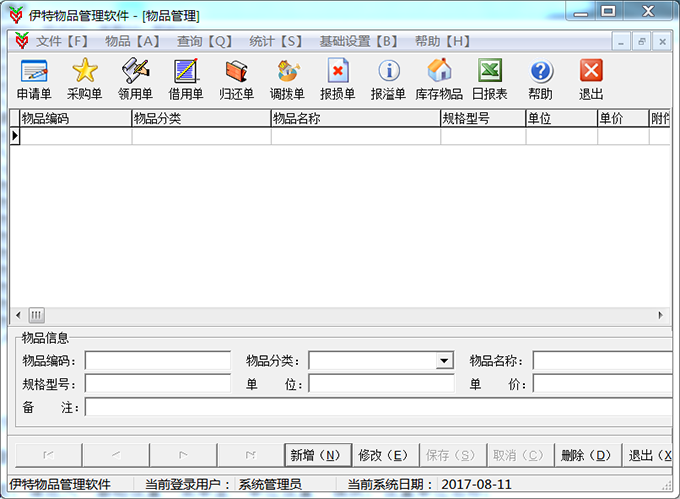Viewport: 680px width, 499px height.
Task: Click the 备注 input field
Action: [379, 407]
